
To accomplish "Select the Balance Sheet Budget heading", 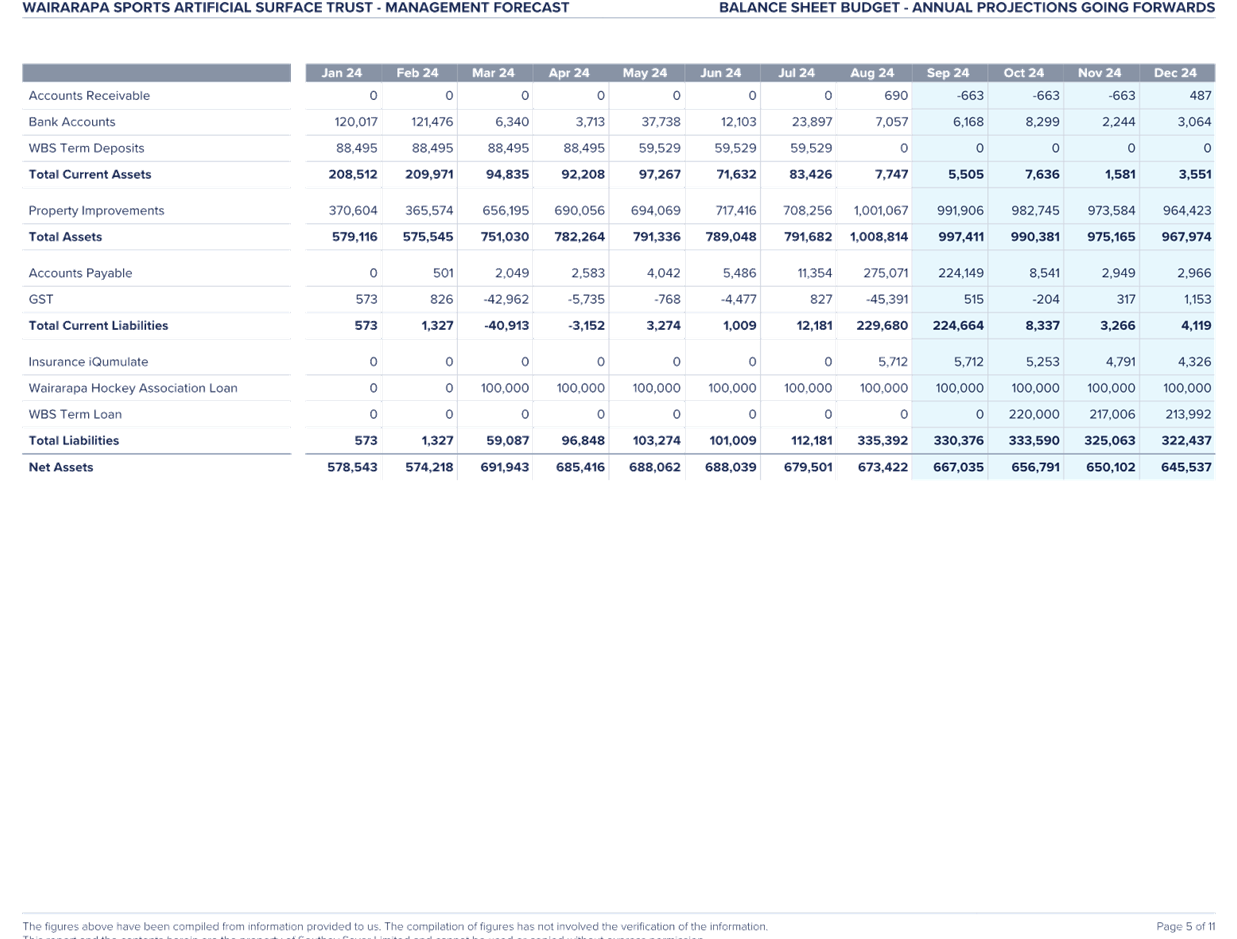I will (x=966, y=8).
